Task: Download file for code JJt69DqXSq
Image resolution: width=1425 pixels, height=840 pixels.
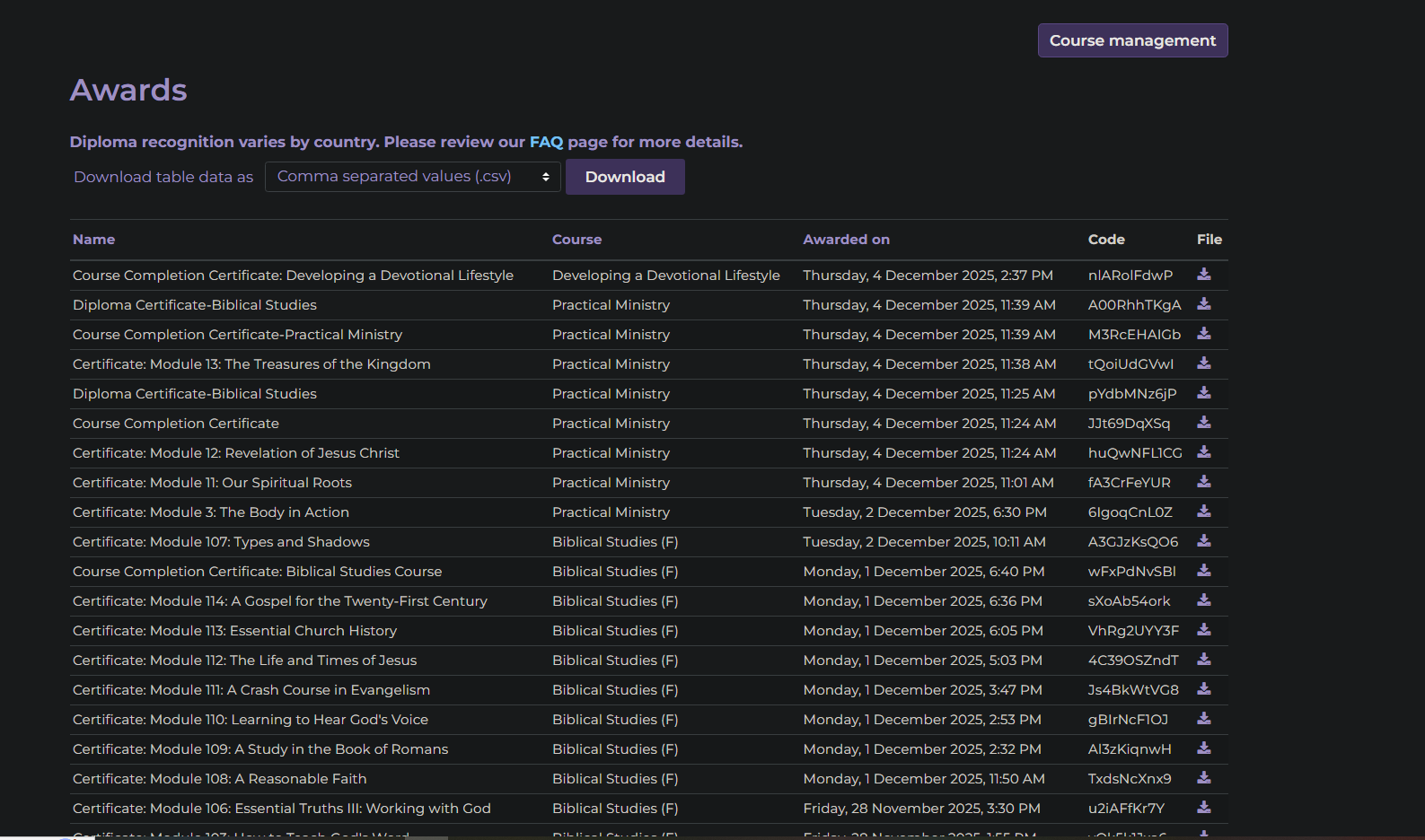Action: click(x=1204, y=423)
